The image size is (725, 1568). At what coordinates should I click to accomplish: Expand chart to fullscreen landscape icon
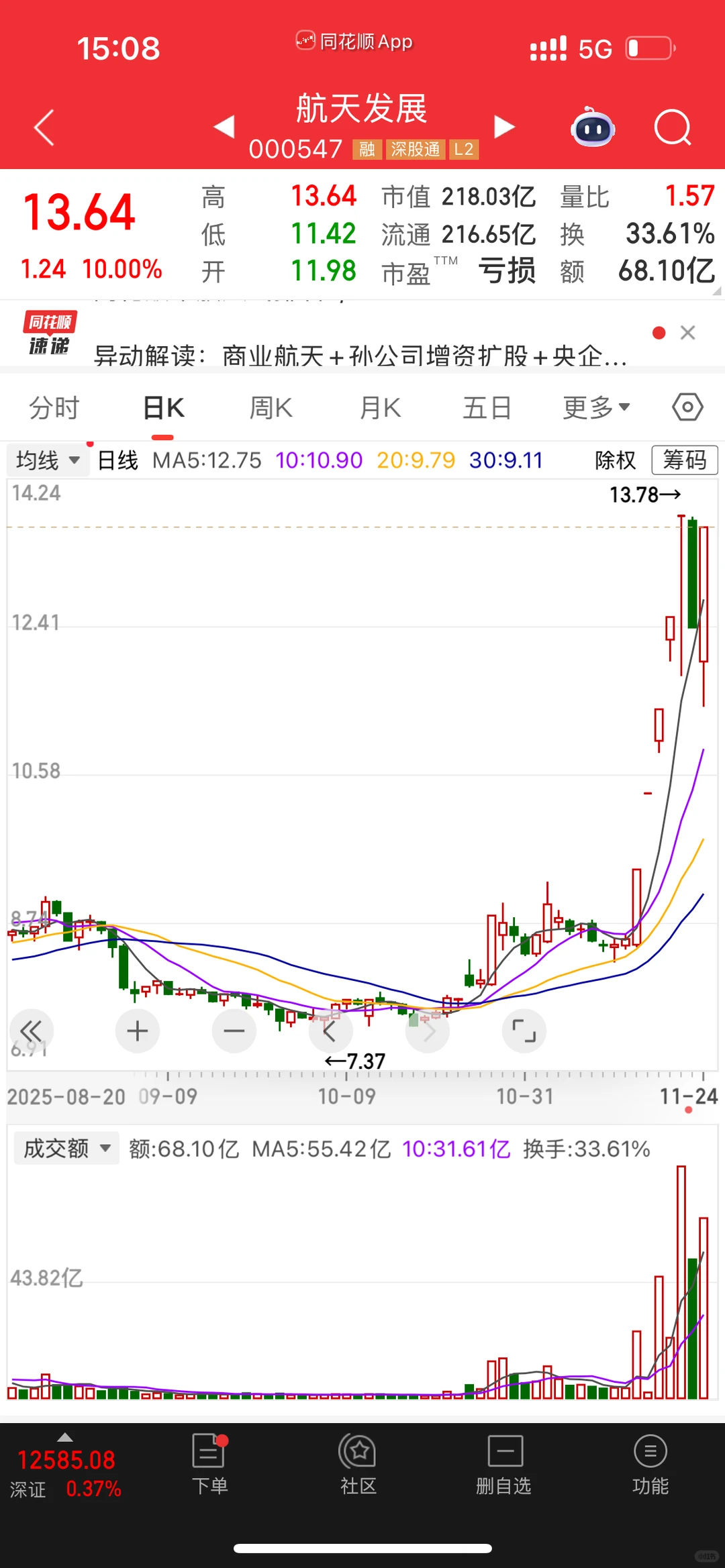click(x=524, y=1031)
